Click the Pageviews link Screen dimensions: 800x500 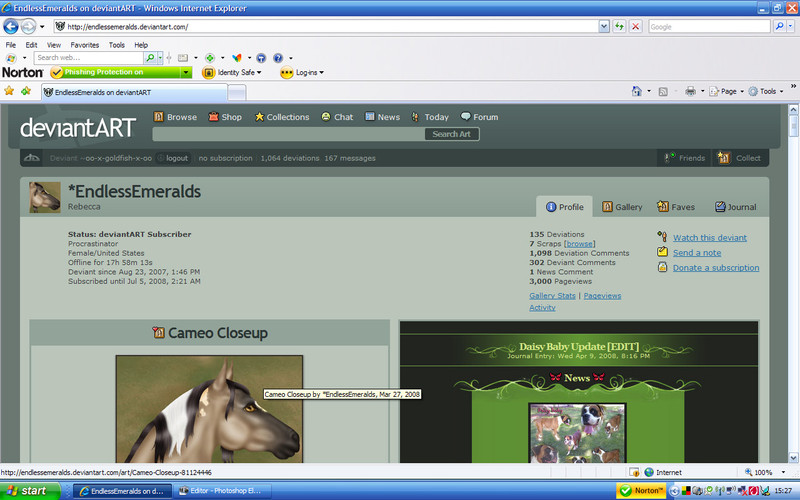(x=603, y=296)
